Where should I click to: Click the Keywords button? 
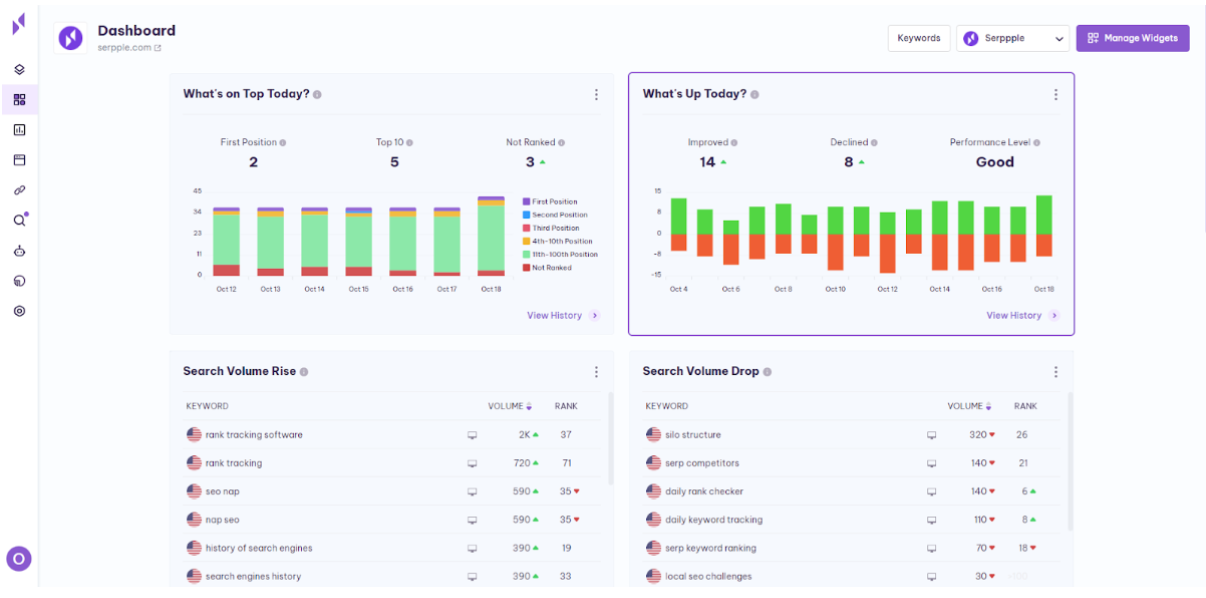pos(919,38)
